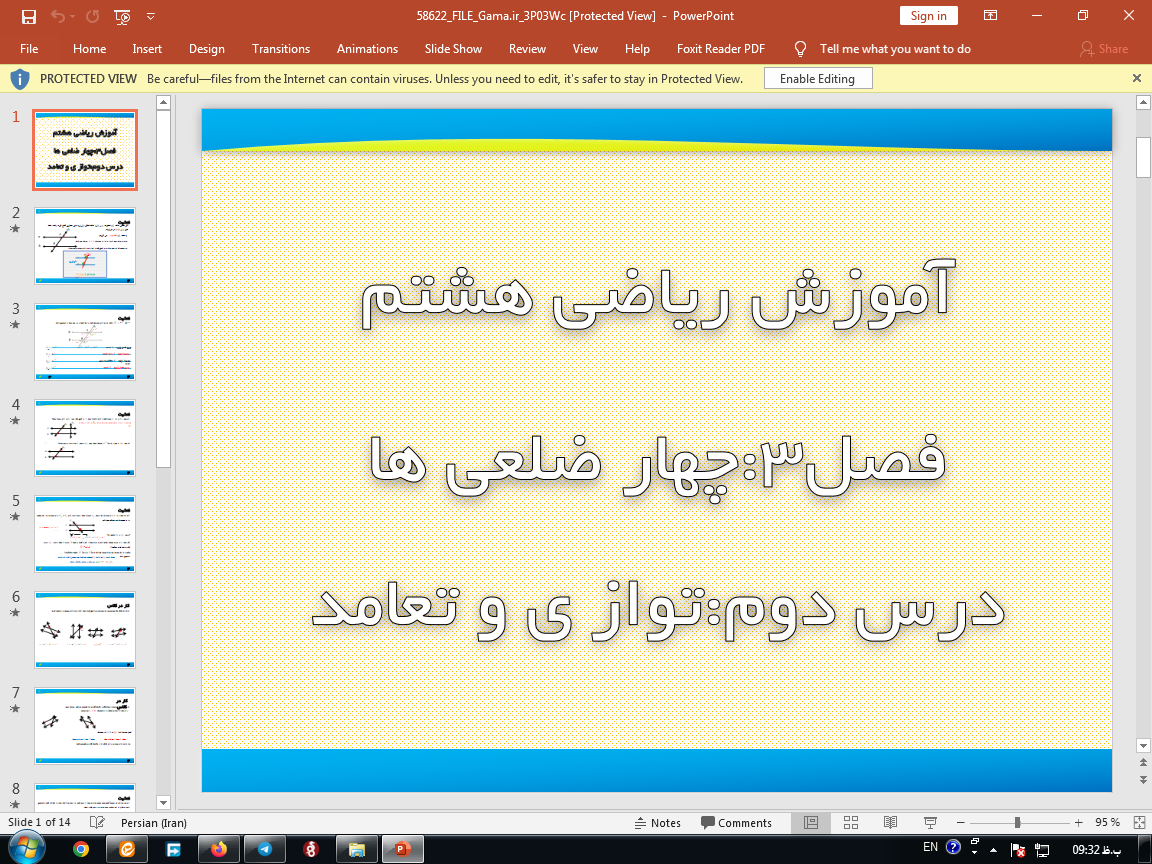Toggle the Notes pane
The width and height of the screenshot is (1152, 864).
click(x=658, y=823)
